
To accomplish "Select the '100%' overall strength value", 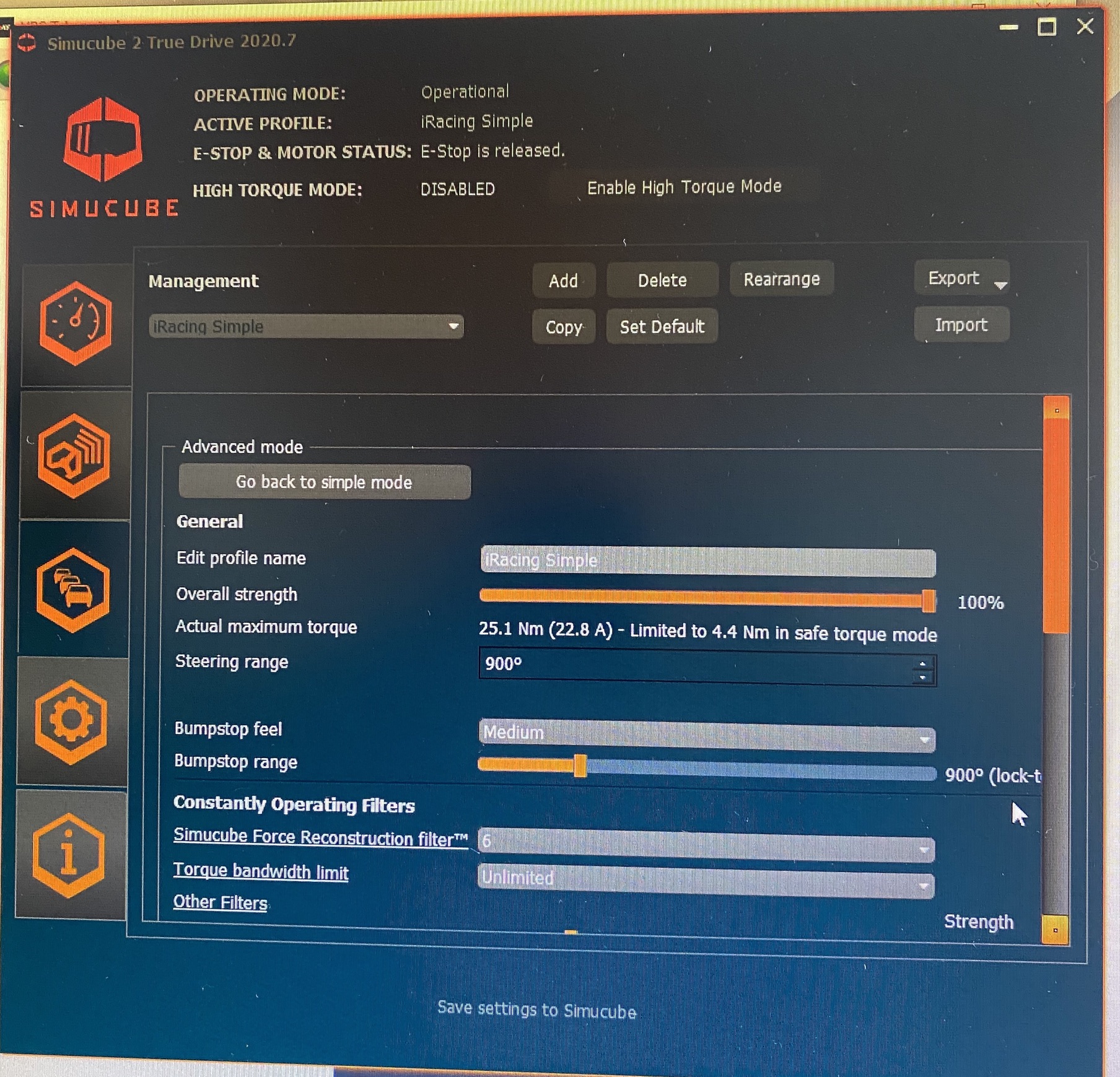I will [981, 603].
